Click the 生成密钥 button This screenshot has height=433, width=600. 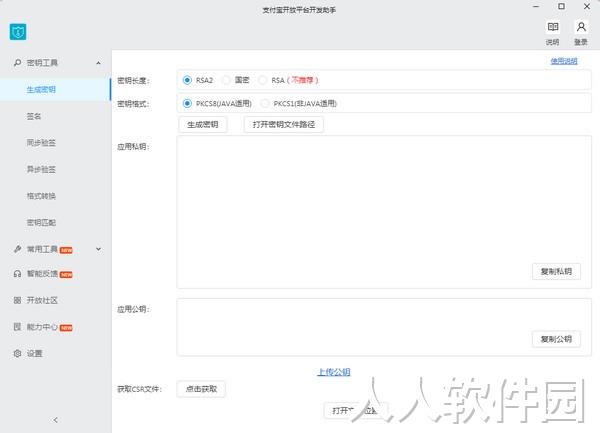pos(202,125)
